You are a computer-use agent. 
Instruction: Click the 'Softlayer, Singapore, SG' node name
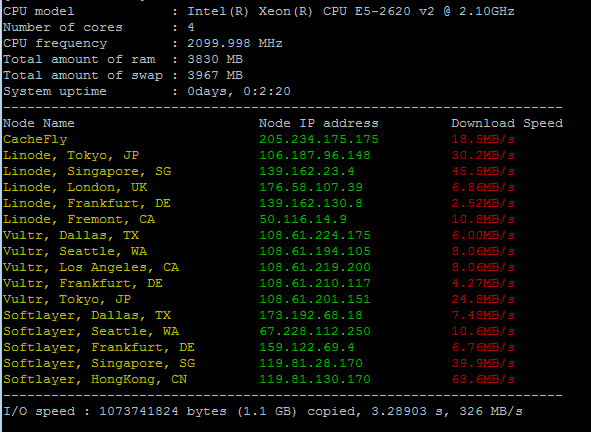coord(99,364)
